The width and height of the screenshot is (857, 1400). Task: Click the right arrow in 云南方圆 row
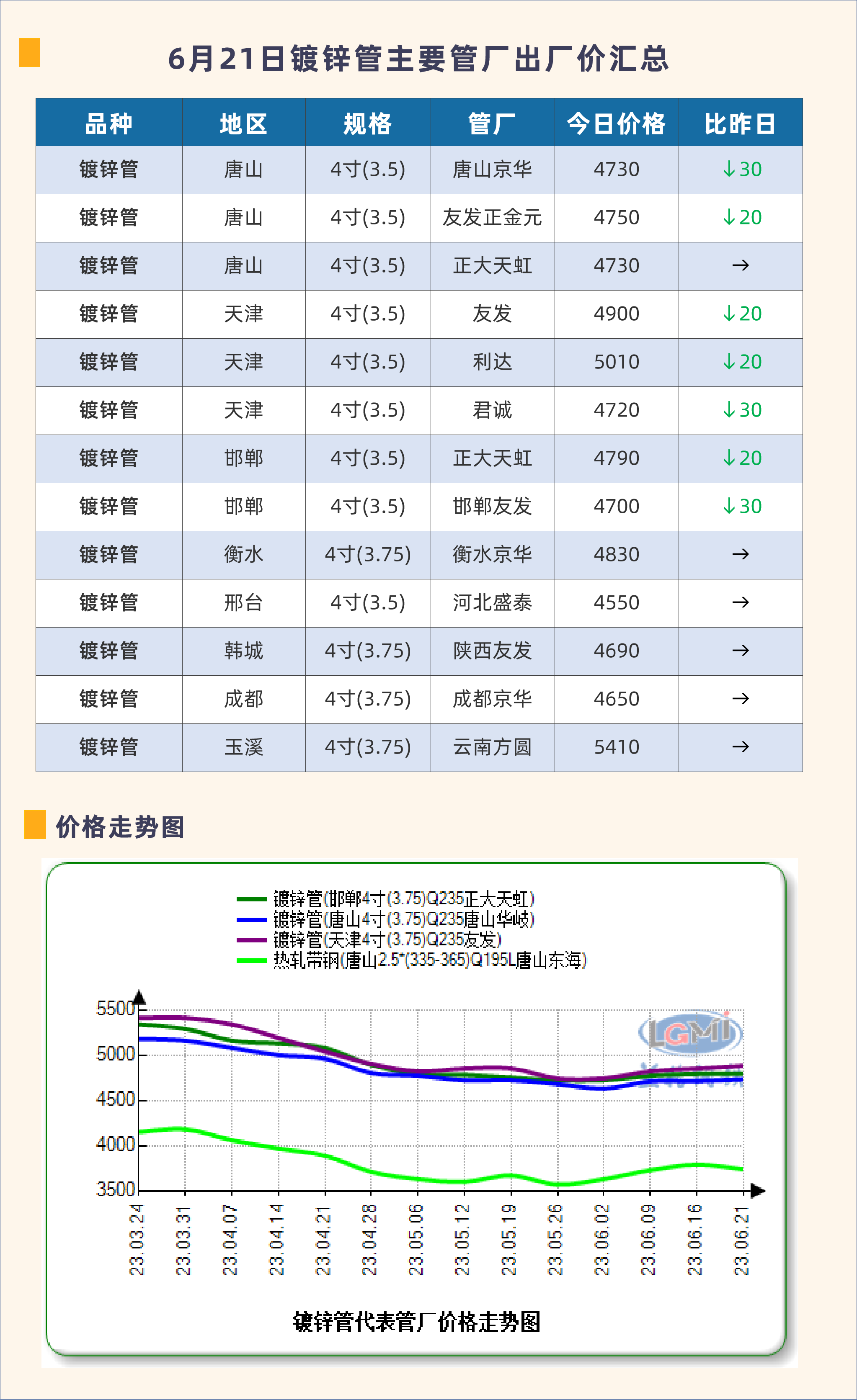(x=741, y=746)
